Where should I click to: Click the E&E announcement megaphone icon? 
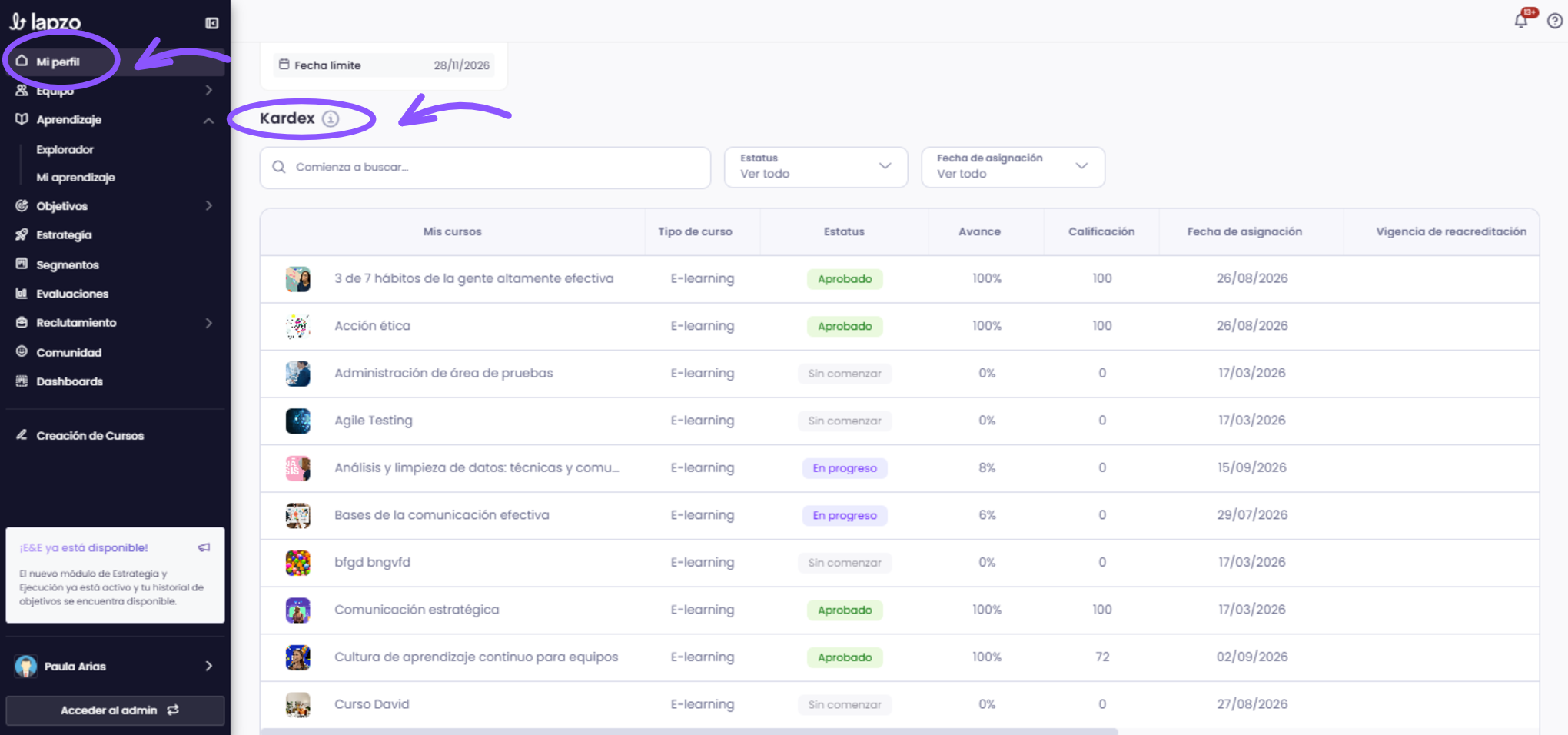[204, 547]
